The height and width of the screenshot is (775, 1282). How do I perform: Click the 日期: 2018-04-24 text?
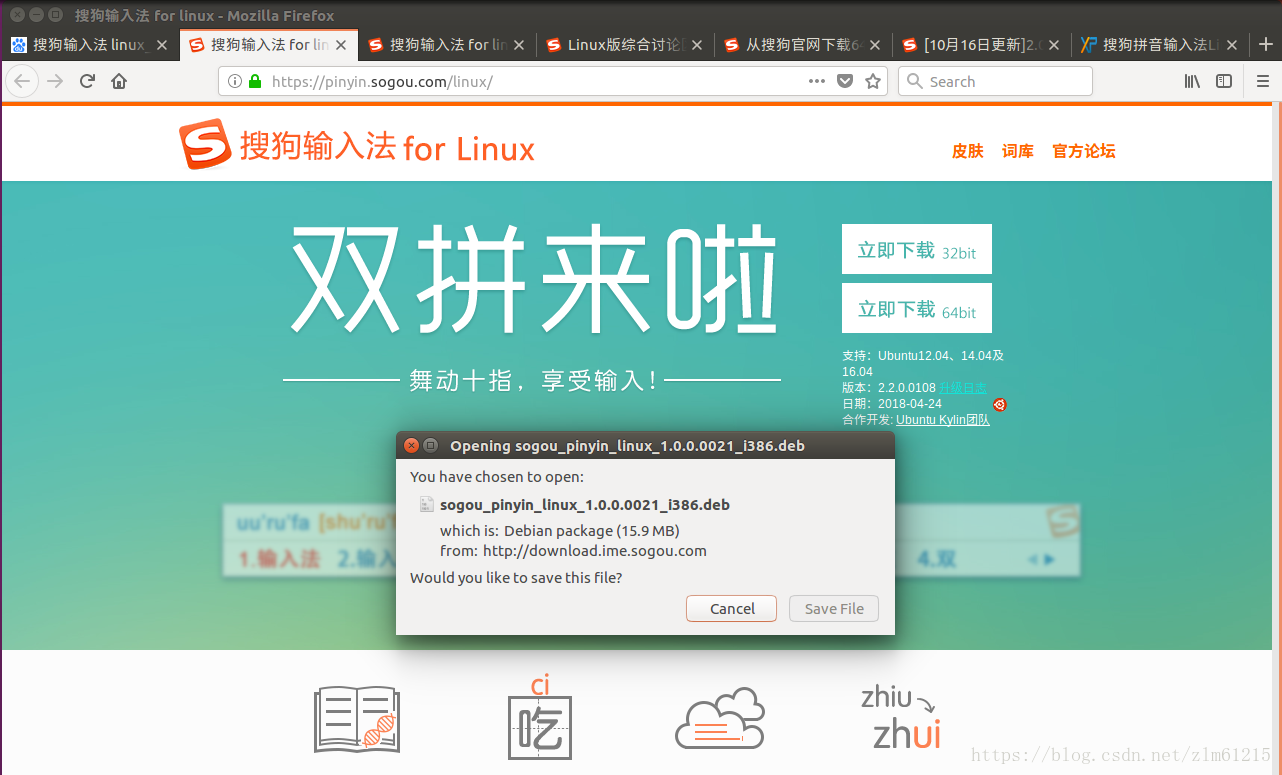point(892,404)
